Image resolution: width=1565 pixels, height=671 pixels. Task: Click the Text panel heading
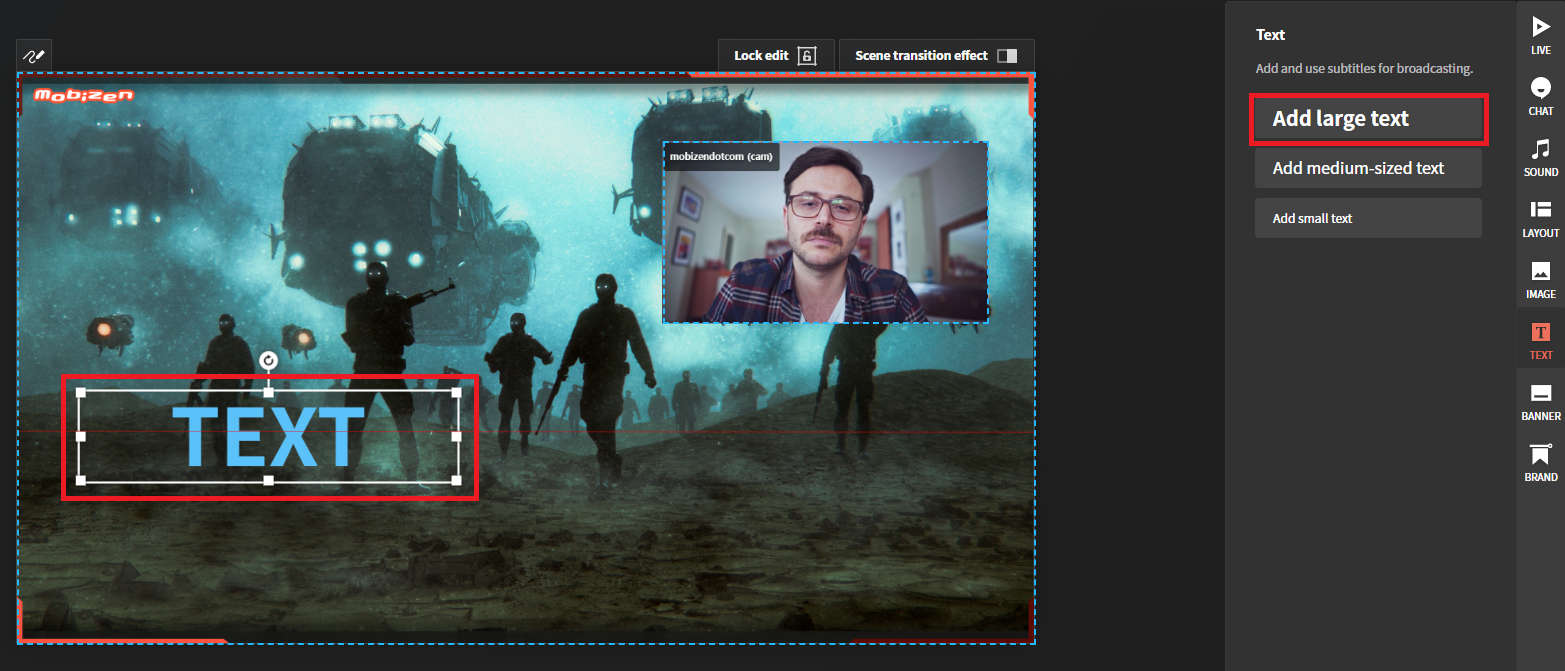click(x=1270, y=35)
